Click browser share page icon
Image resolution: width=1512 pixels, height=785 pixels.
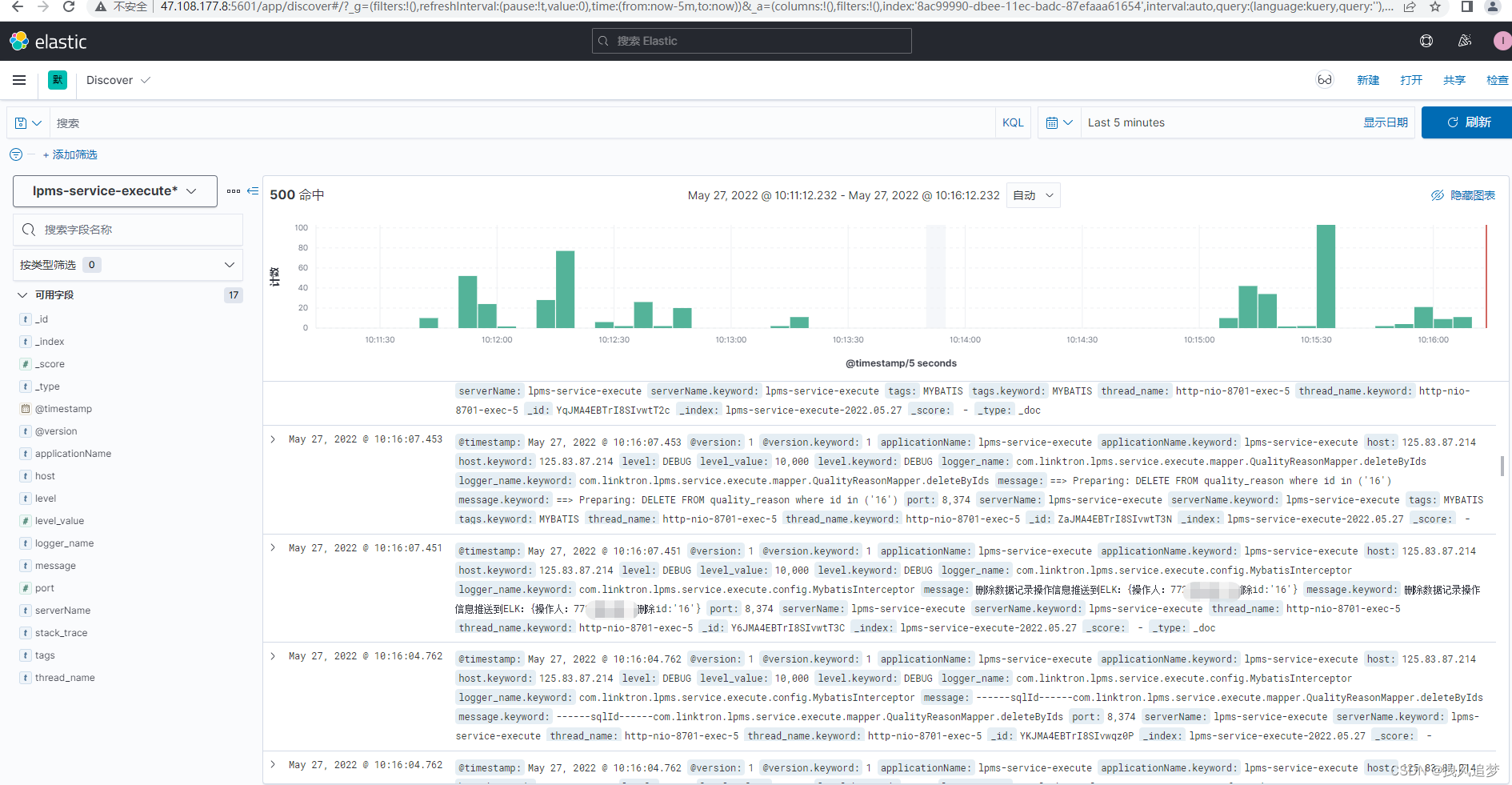coord(1410,6)
